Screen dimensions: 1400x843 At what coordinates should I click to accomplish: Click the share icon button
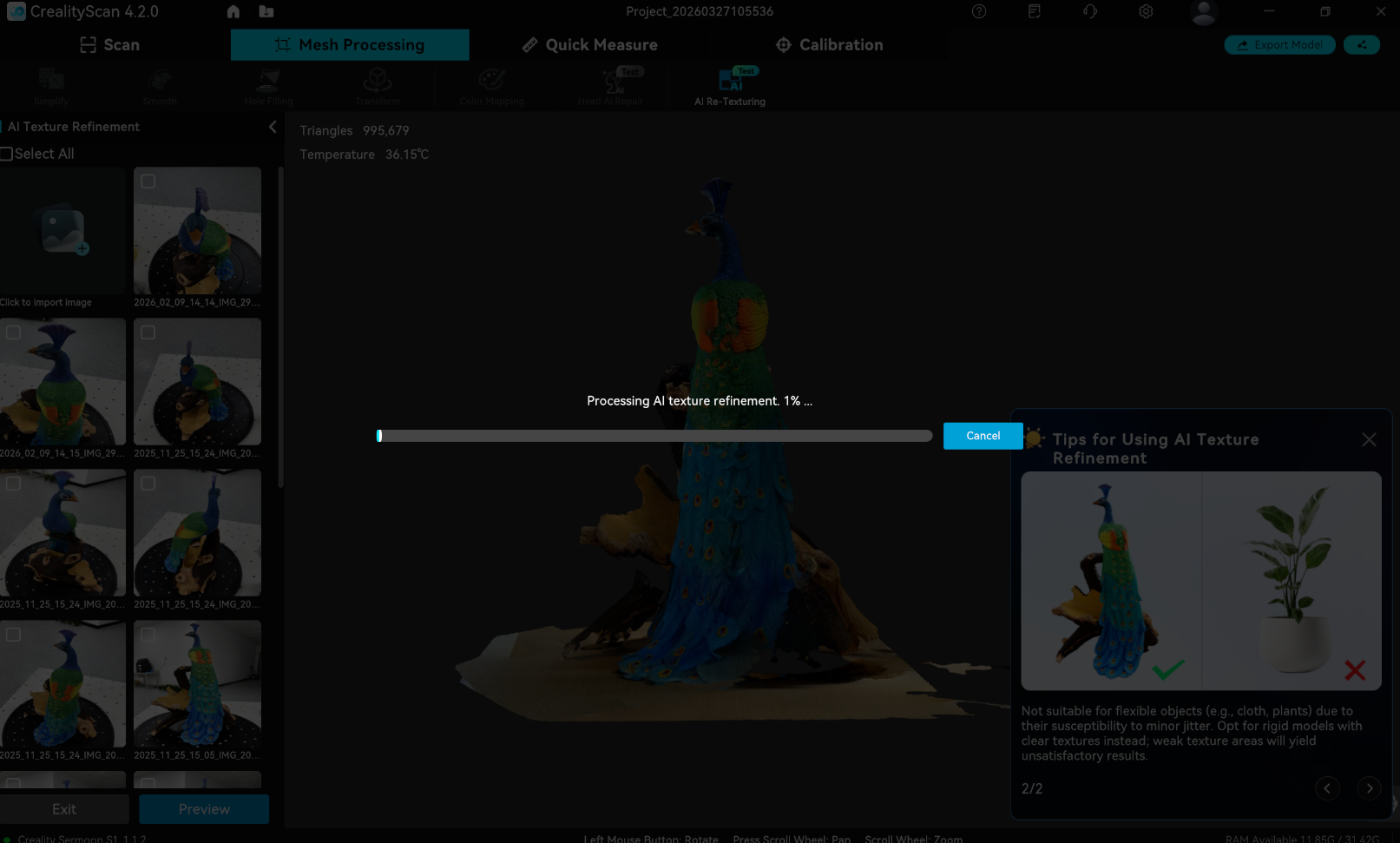pyautogui.click(x=1361, y=45)
